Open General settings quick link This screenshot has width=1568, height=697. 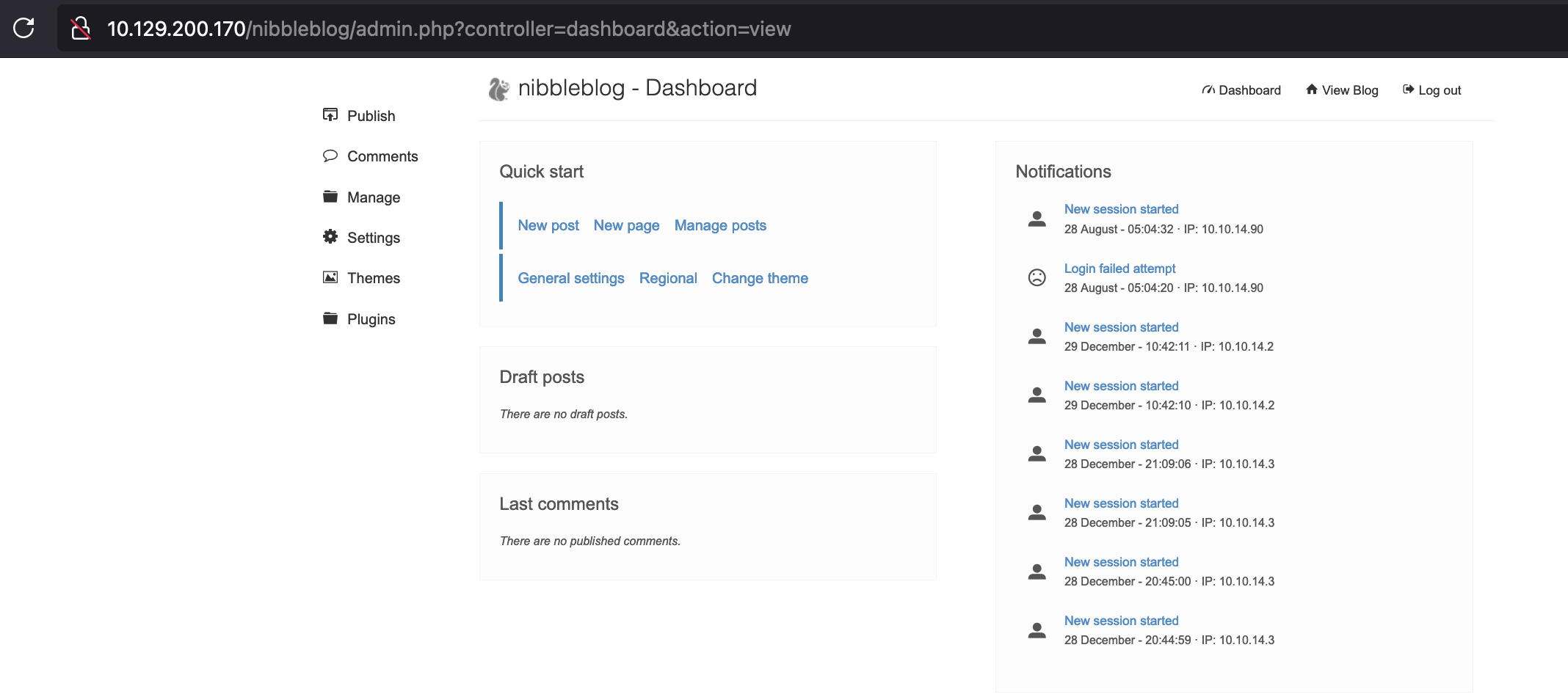tap(571, 278)
